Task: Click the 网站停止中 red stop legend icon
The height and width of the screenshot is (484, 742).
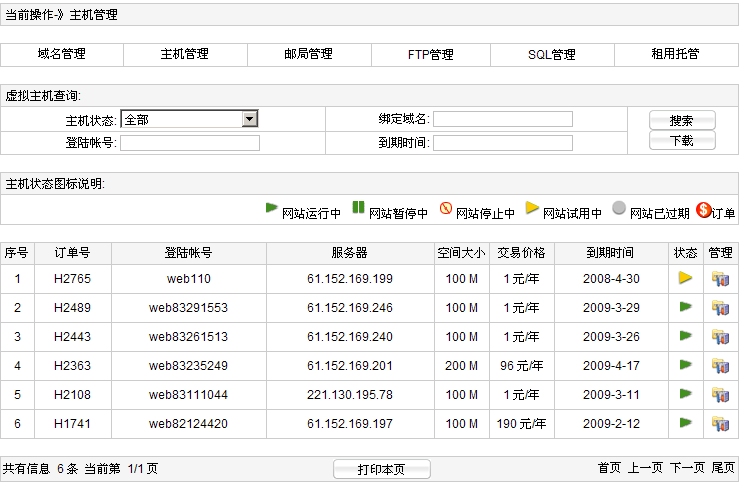Action: click(445, 208)
